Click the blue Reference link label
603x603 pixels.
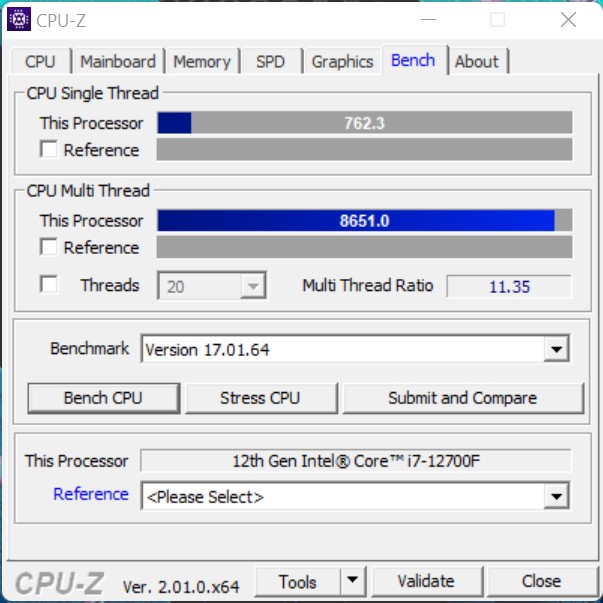coord(91,494)
